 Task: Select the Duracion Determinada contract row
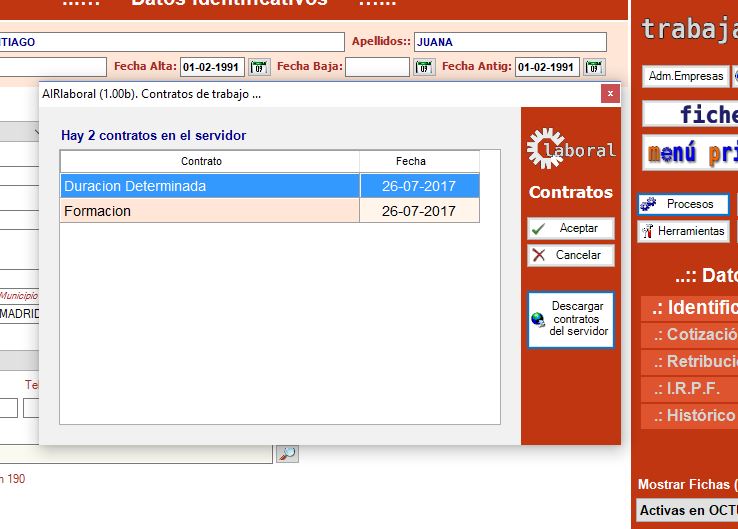click(210, 186)
